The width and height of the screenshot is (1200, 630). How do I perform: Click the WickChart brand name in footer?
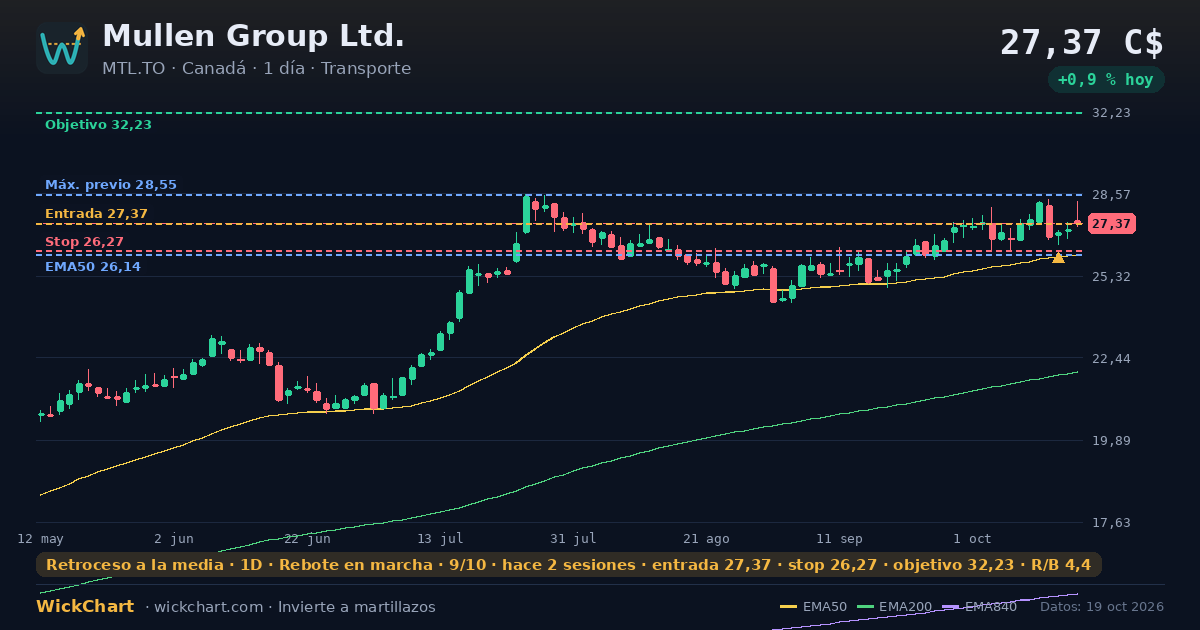[x=85, y=607]
